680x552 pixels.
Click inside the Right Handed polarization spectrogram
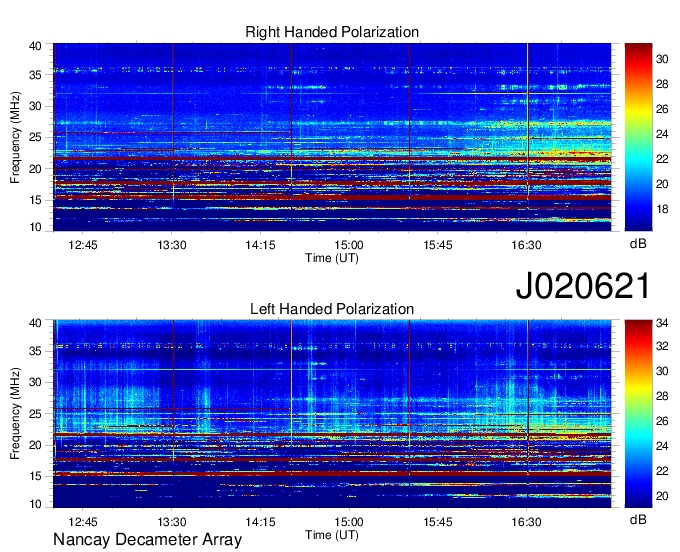click(332, 137)
